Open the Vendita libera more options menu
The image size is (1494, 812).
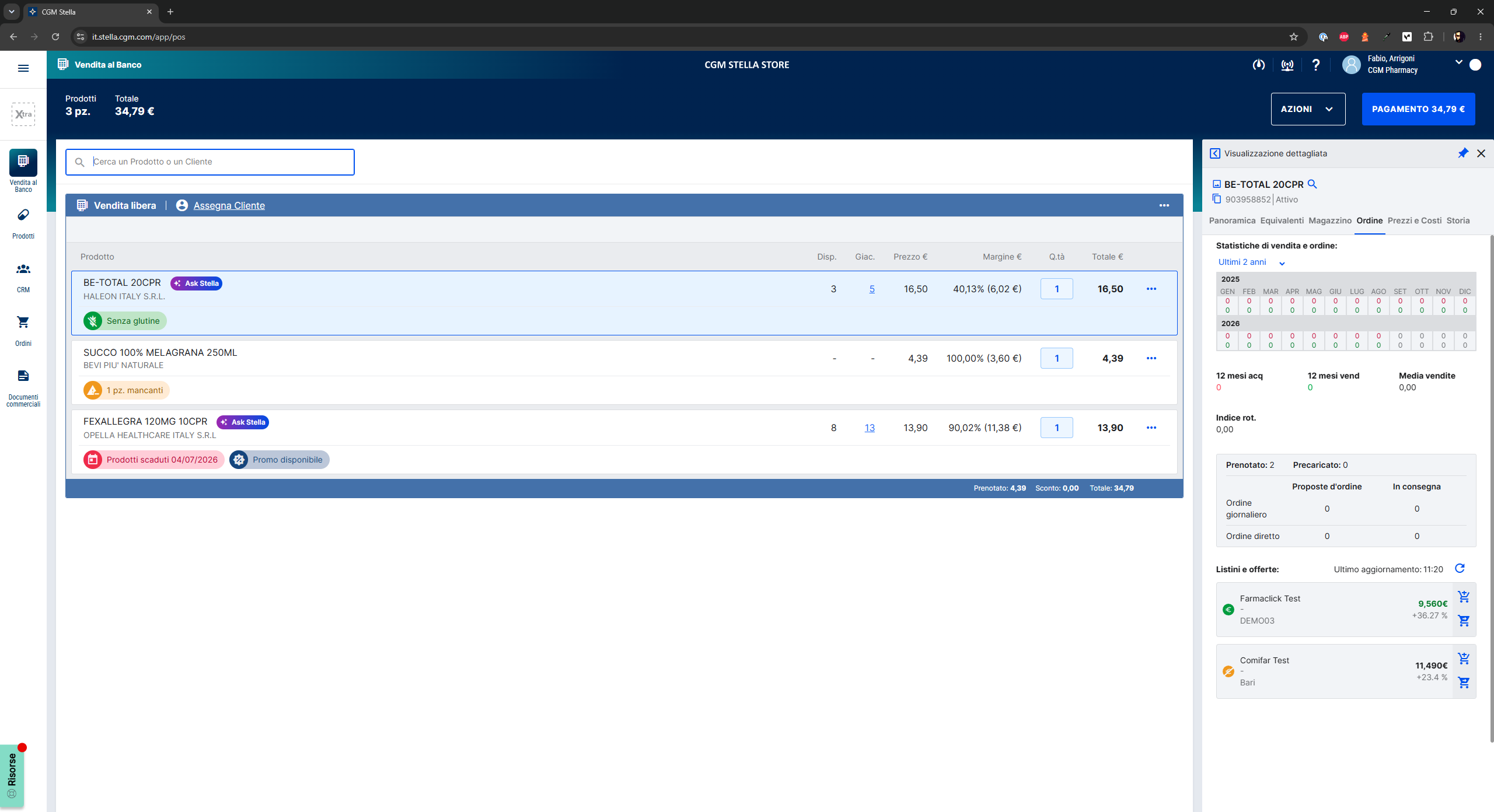click(1164, 205)
